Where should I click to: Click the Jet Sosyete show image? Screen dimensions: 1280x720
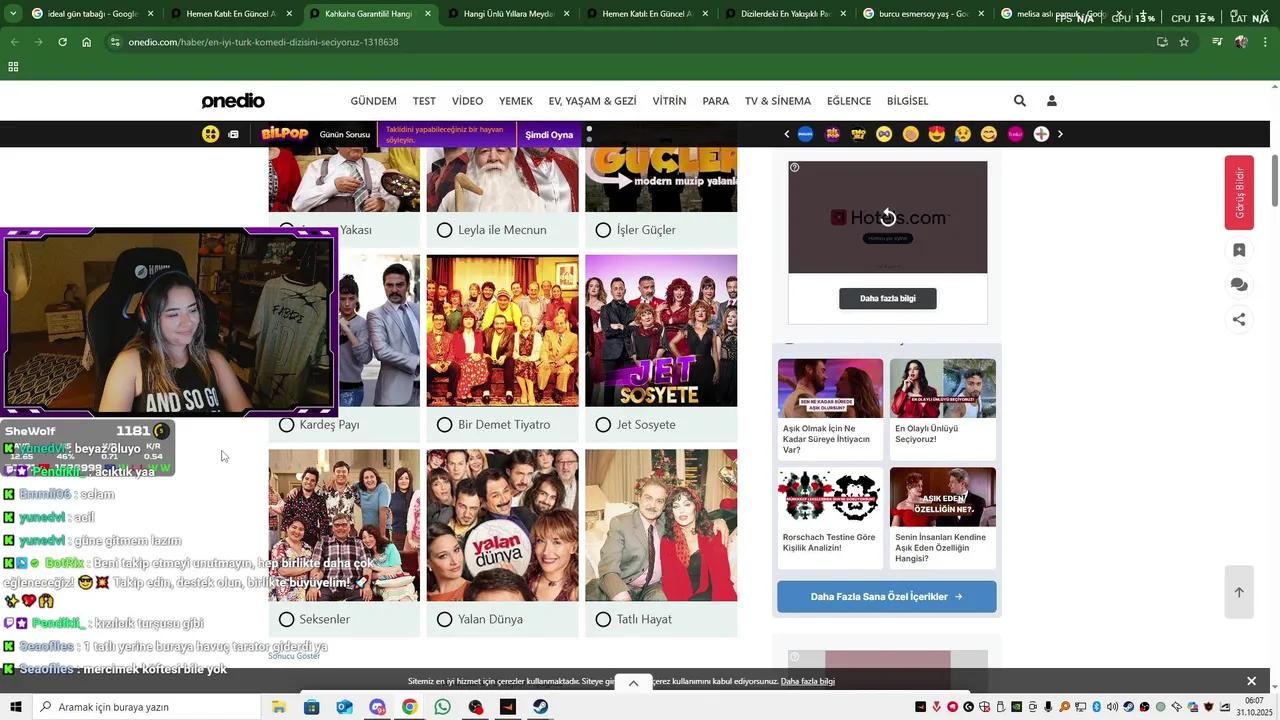tap(661, 331)
